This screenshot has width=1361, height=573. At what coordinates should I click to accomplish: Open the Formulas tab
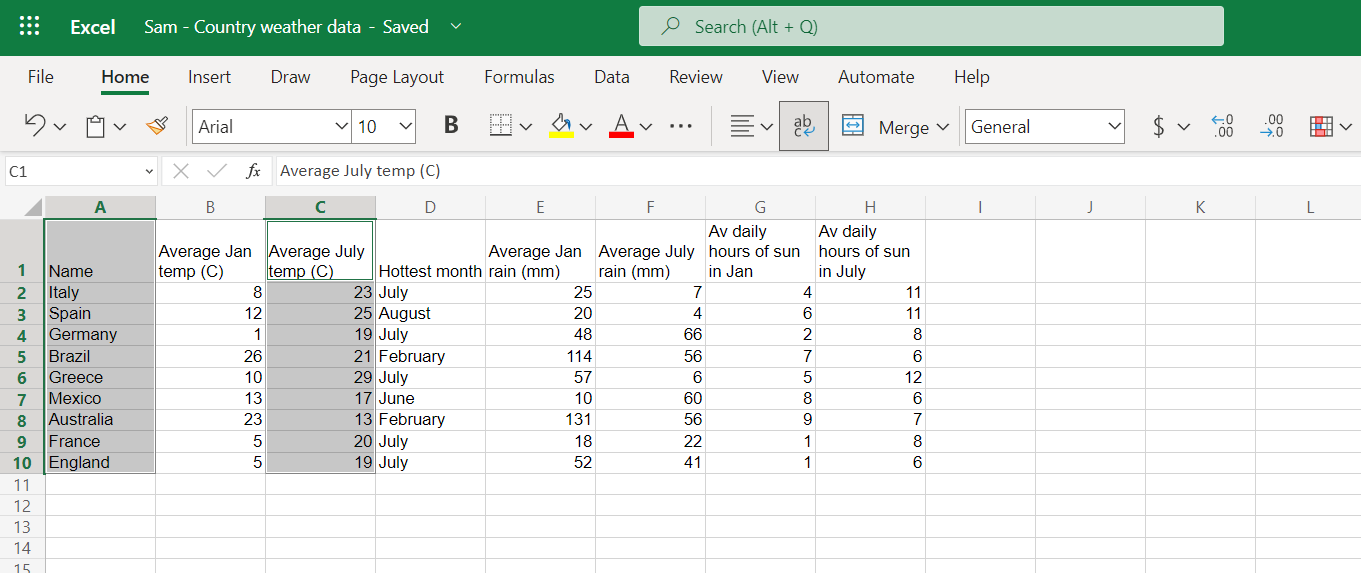(519, 77)
